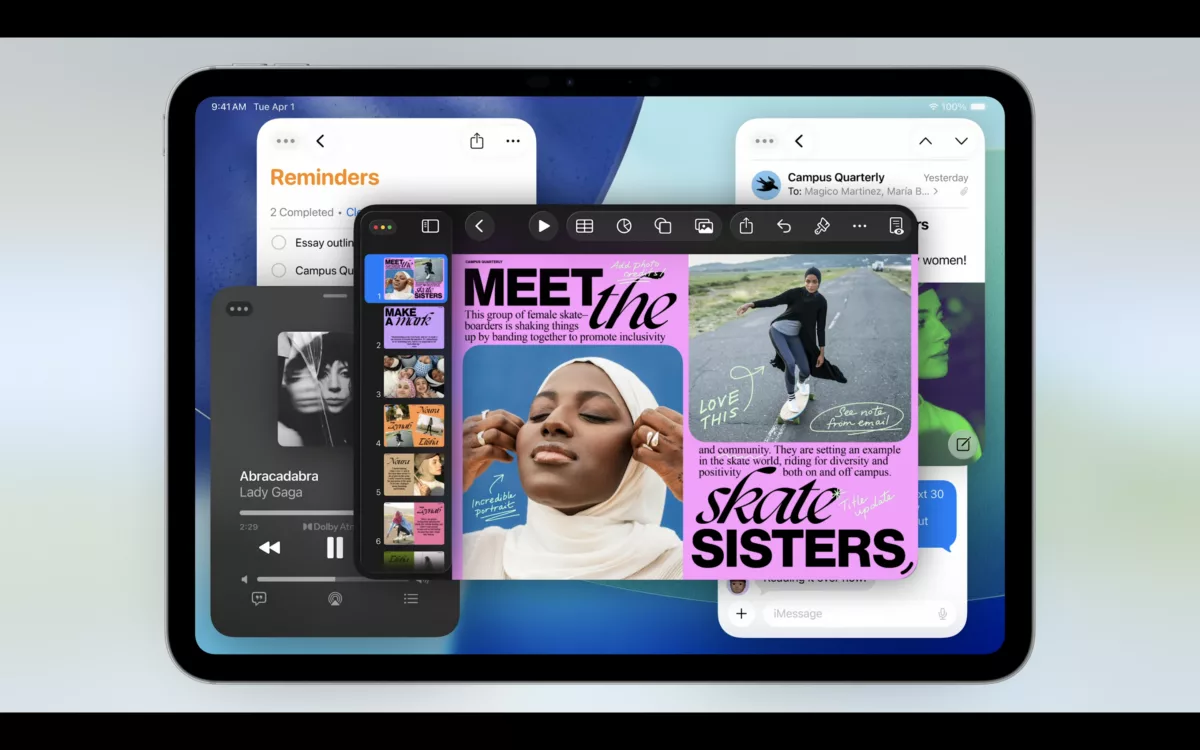The height and width of the screenshot is (750, 1200).
Task: Share the Keynote presentation
Action: (746, 226)
